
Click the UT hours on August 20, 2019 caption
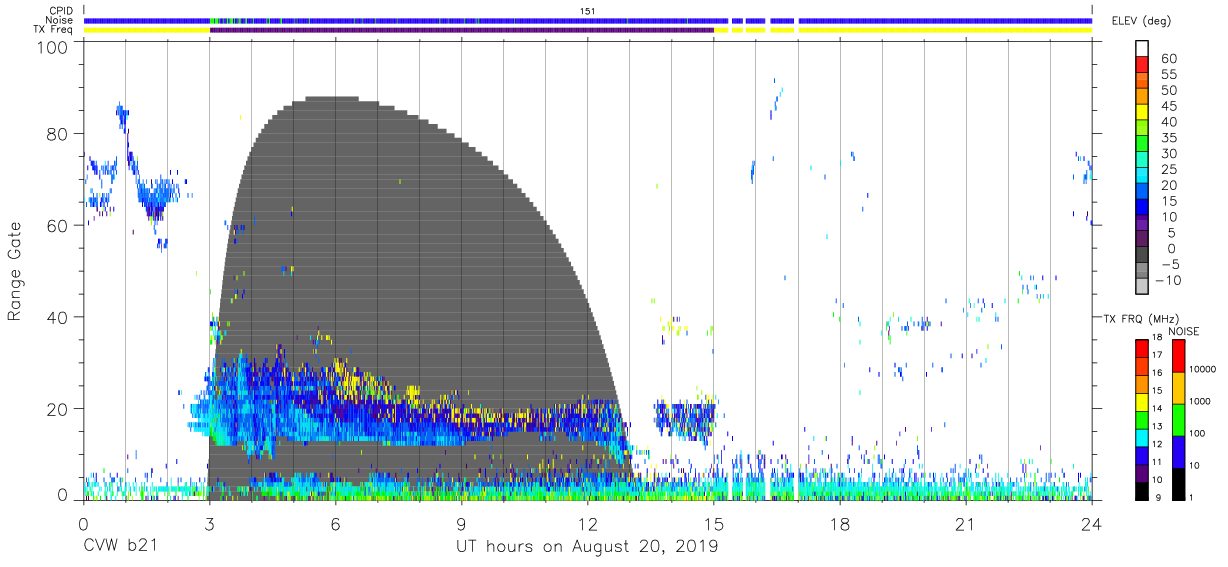click(x=587, y=546)
